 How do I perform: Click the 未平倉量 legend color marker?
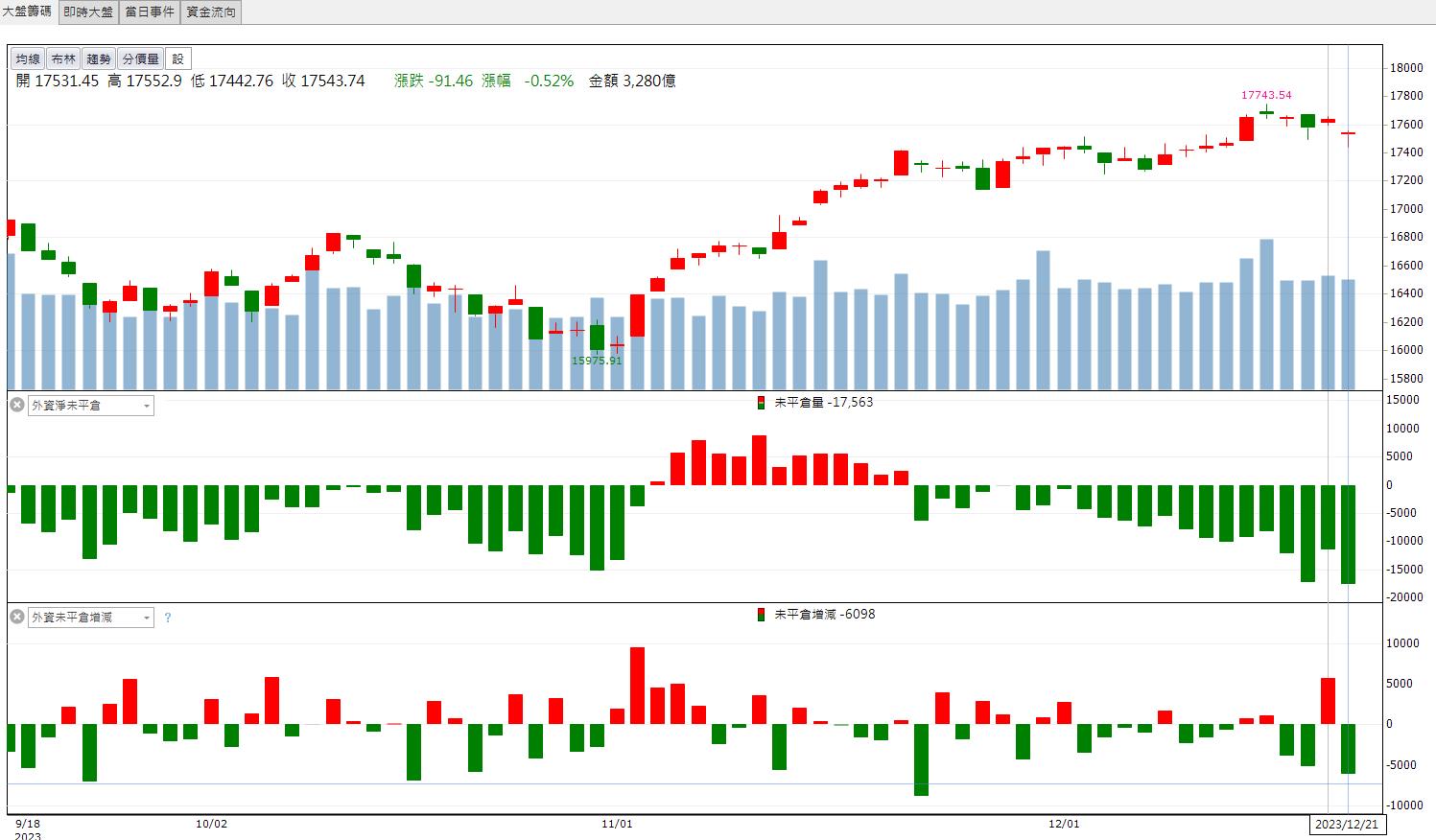761,403
